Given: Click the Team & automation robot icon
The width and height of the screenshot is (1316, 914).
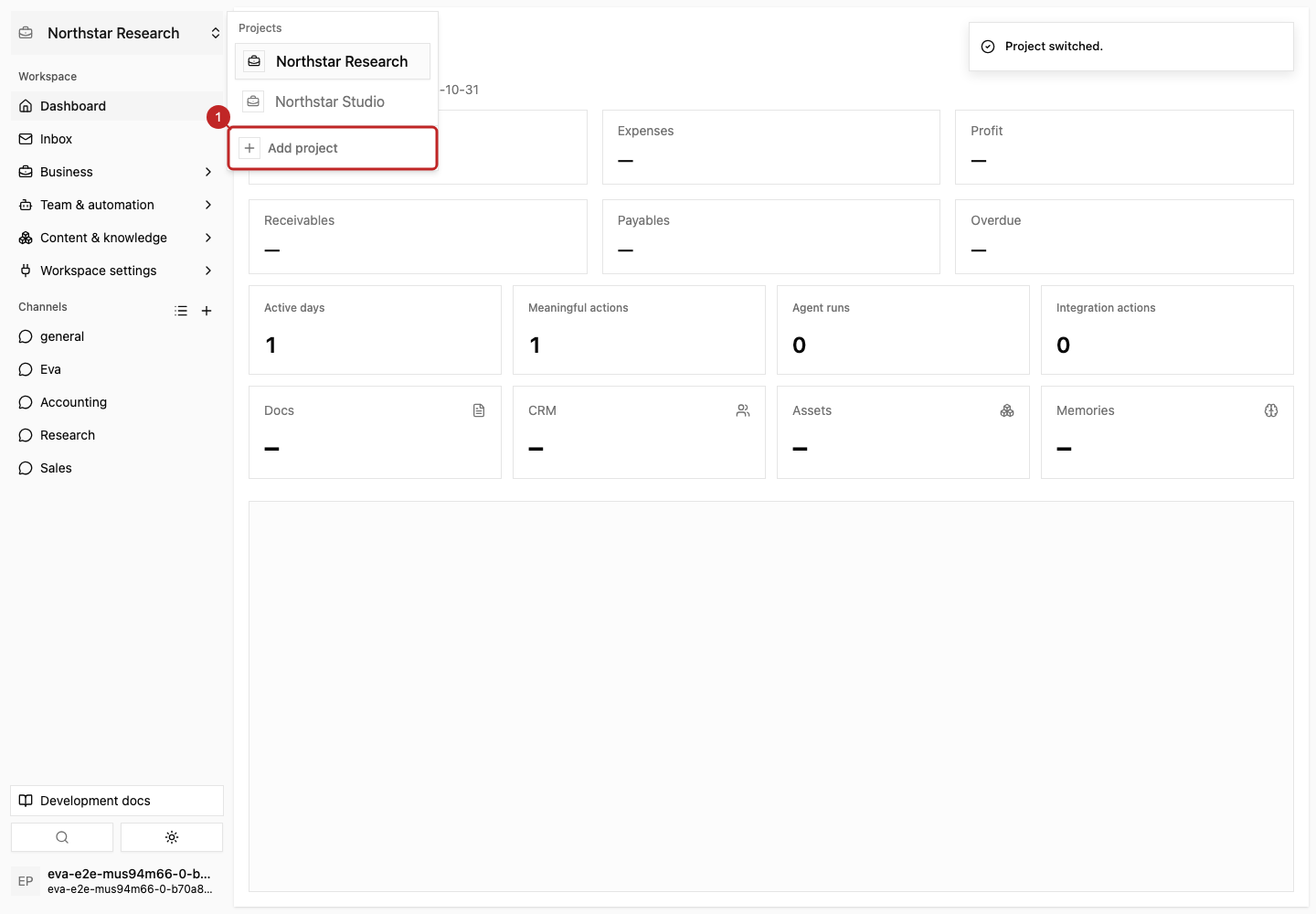Looking at the screenshot, I should (x=26, y=205).
